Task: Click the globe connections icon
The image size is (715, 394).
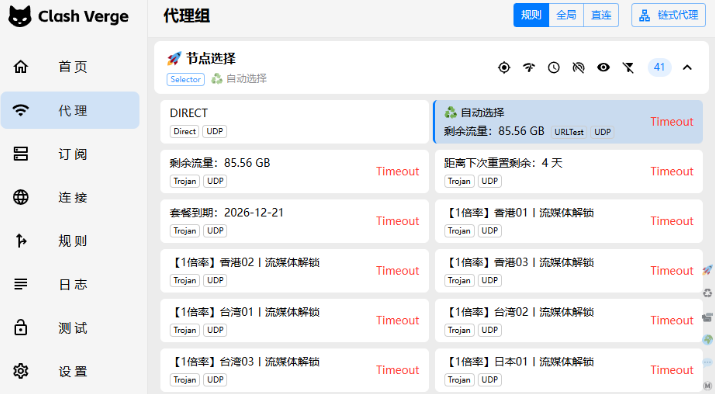Action: pyautogui.click(x=21, y=197)
